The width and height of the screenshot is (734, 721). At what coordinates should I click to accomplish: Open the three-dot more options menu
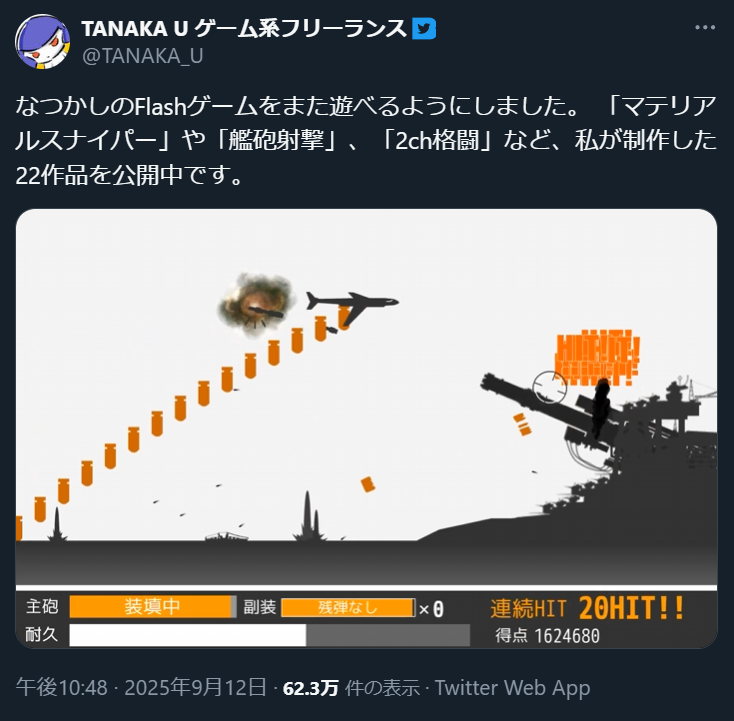point(705,28)
